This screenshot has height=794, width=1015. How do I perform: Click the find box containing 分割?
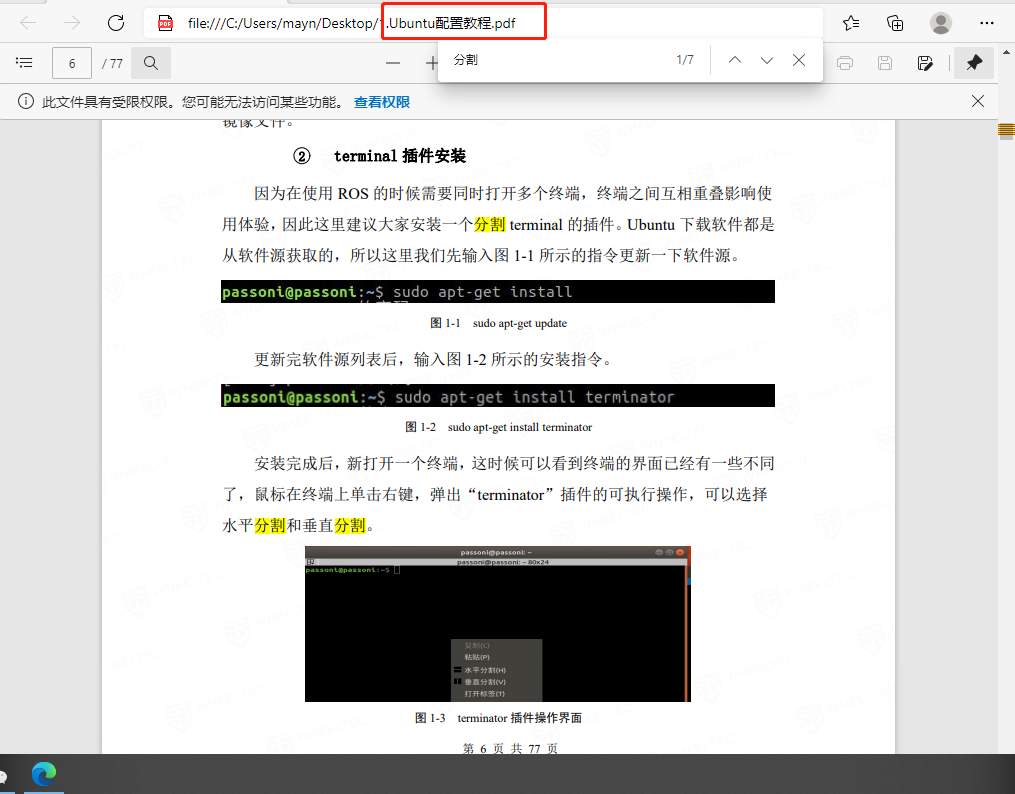pos(557,60)
